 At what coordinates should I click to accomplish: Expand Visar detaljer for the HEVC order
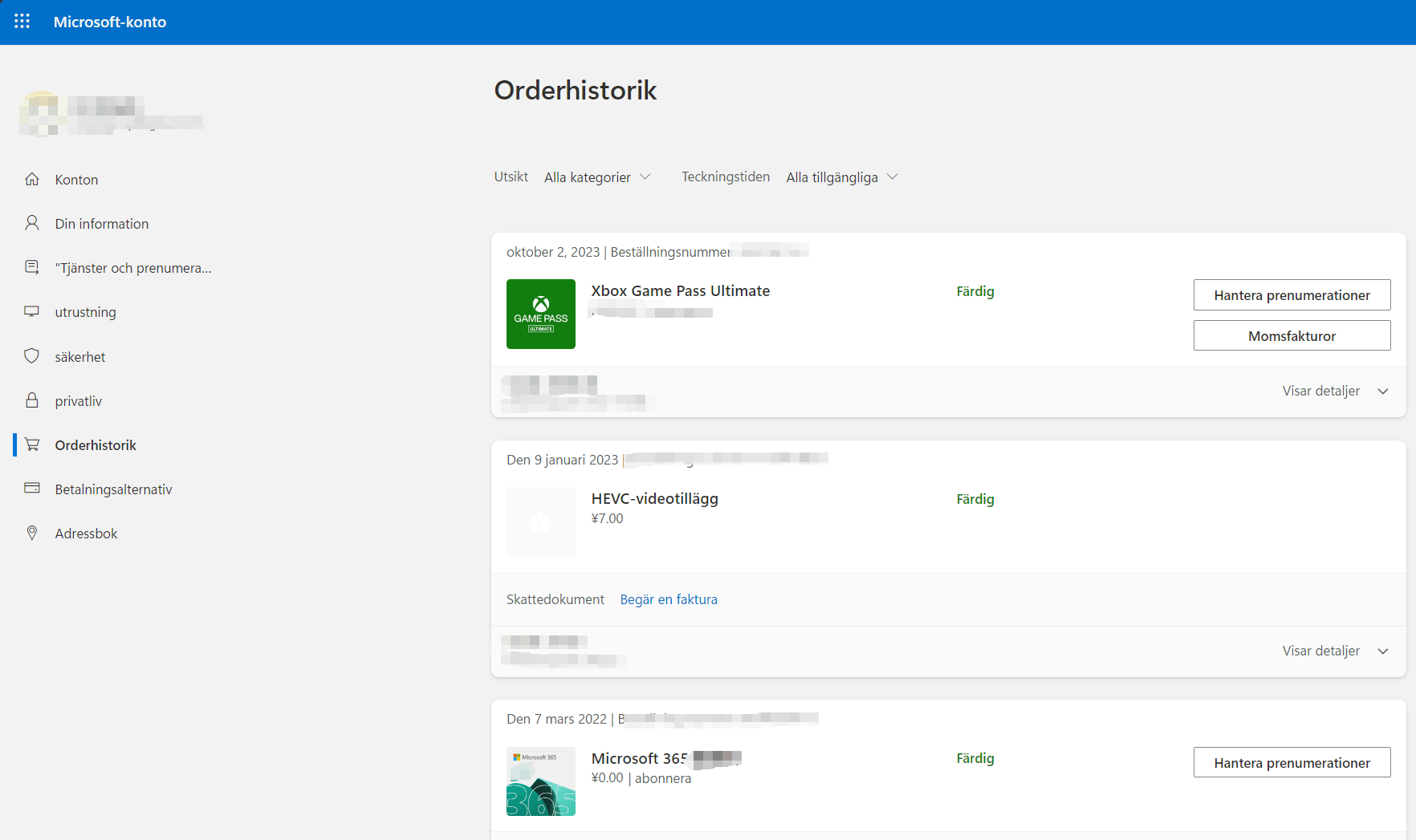(x=1336, y=651)
